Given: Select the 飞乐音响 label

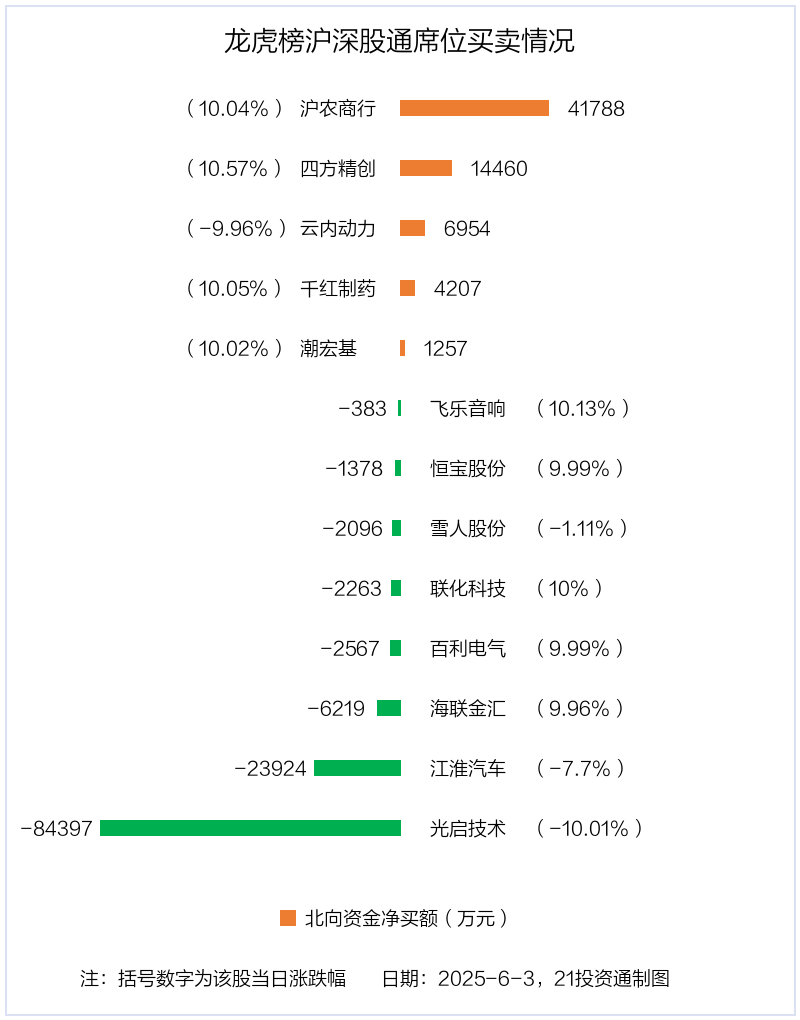Looking at the screenshot, I should click(x=468, y=408).
